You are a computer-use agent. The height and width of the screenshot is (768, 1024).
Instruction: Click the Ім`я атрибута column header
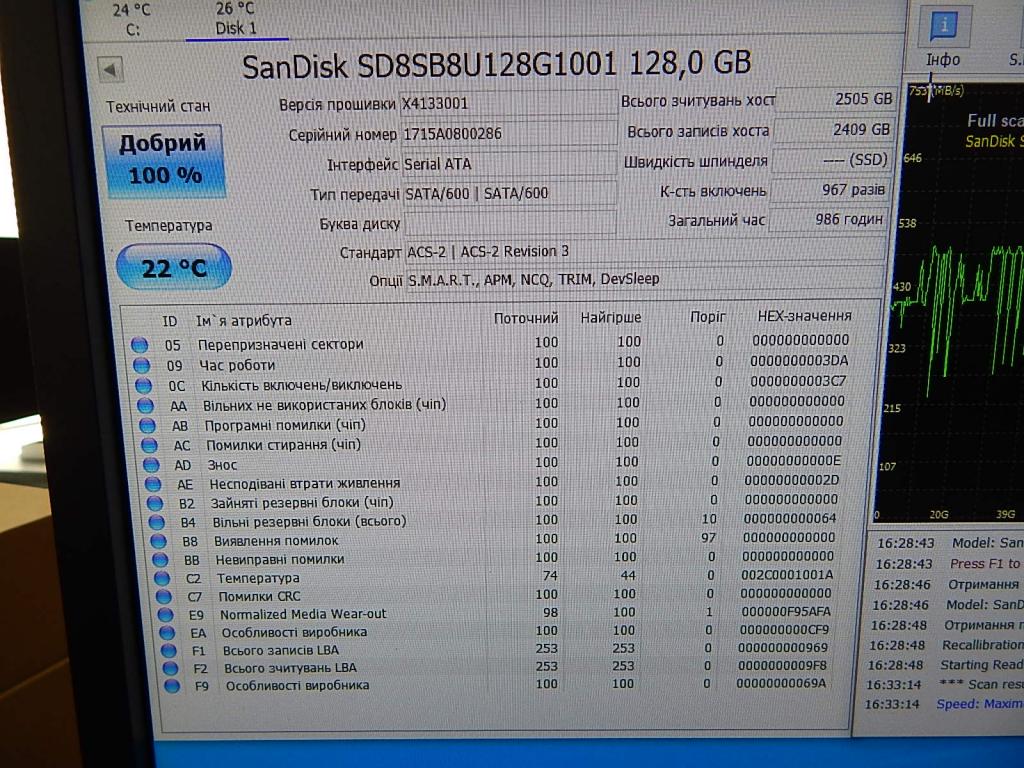point(244,321)
